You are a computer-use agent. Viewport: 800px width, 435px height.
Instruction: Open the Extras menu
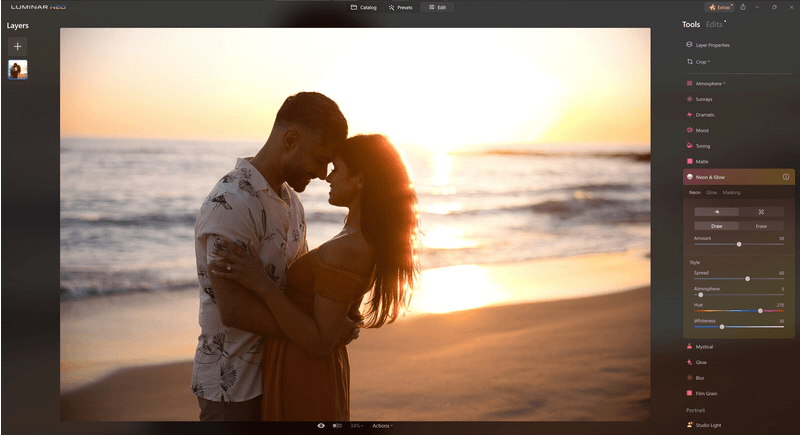pos(720,7)
